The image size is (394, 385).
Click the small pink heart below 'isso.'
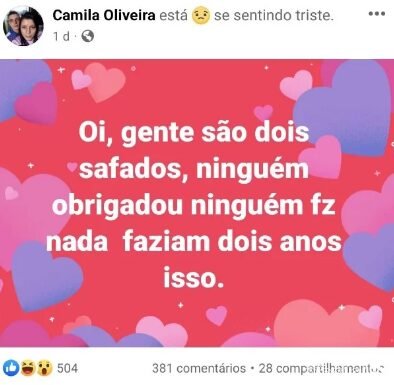217,315
